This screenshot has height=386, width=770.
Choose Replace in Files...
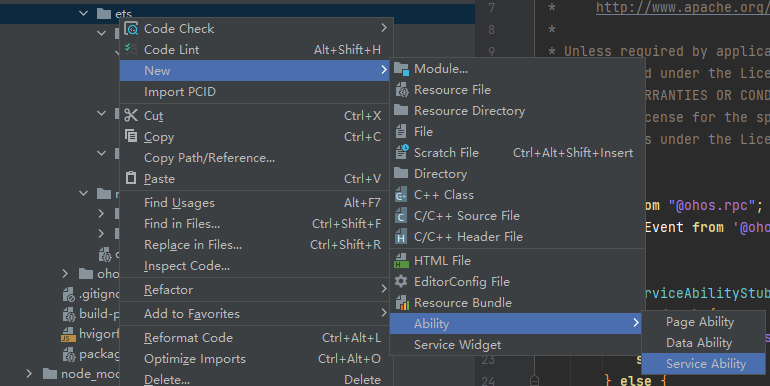(255, 245)
